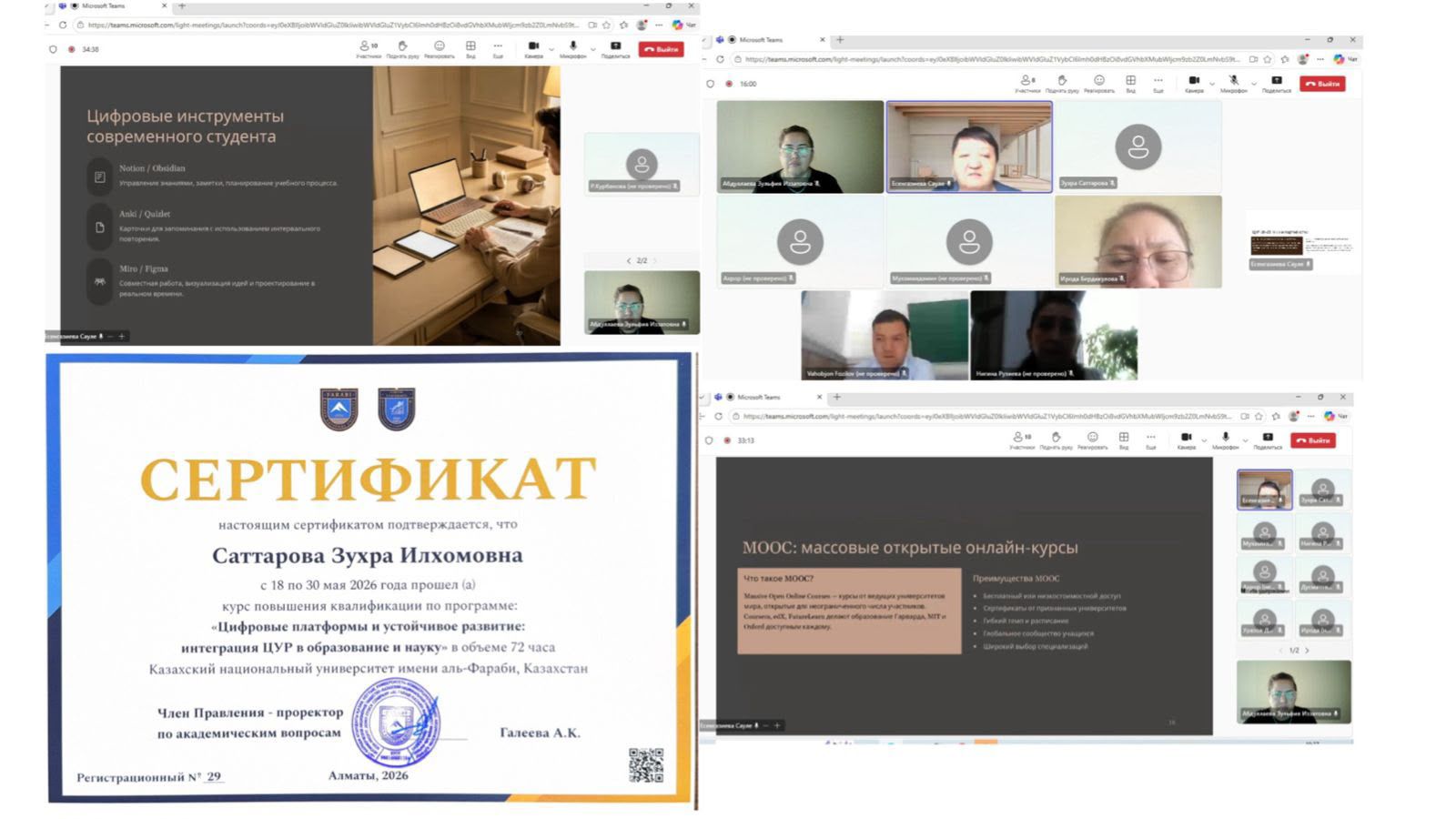Toggle the camera in the 33:13 meeting window

[x=1186, y=440]
